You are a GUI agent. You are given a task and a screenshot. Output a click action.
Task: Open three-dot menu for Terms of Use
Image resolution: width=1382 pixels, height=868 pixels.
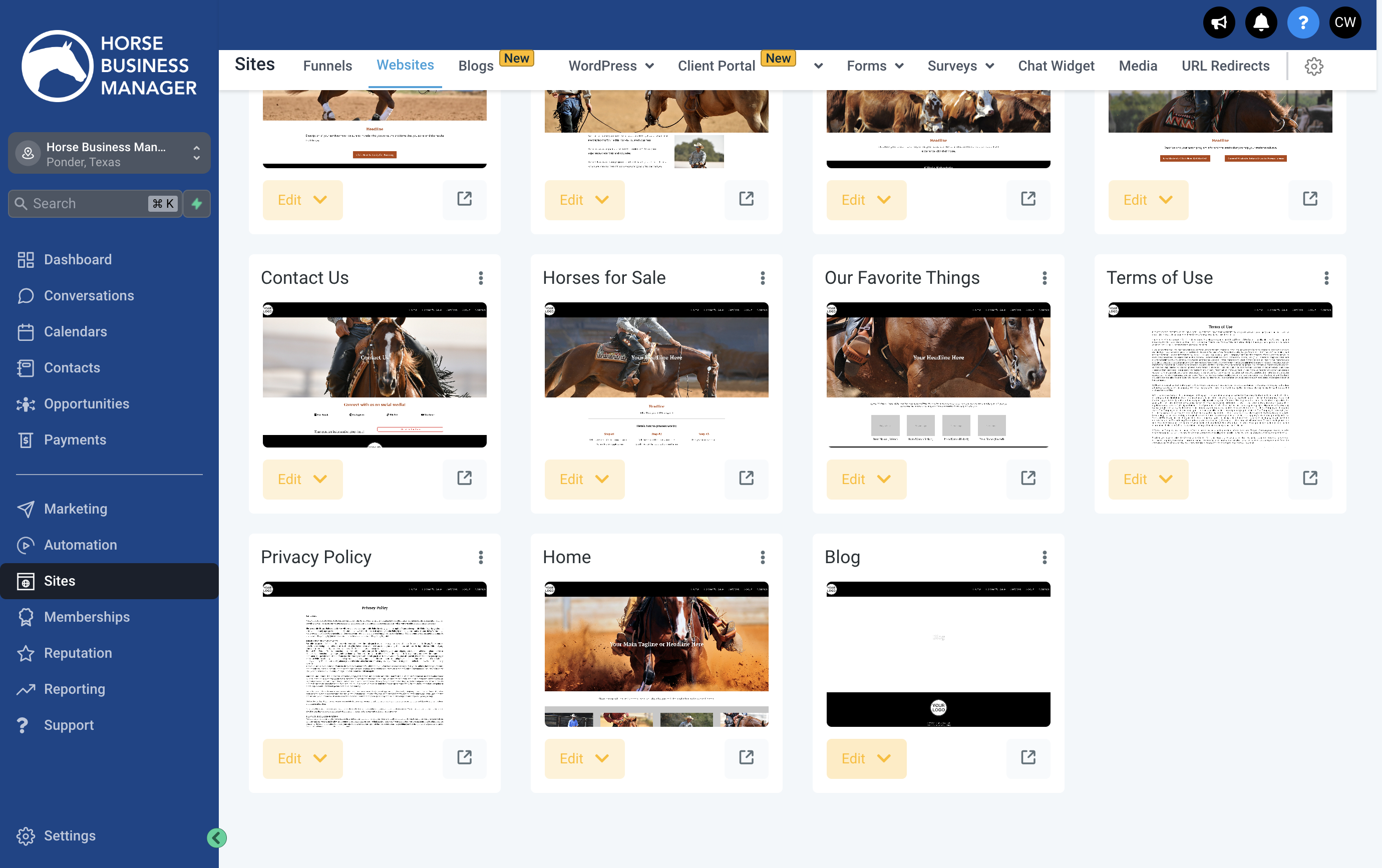tap(1326, 278)
